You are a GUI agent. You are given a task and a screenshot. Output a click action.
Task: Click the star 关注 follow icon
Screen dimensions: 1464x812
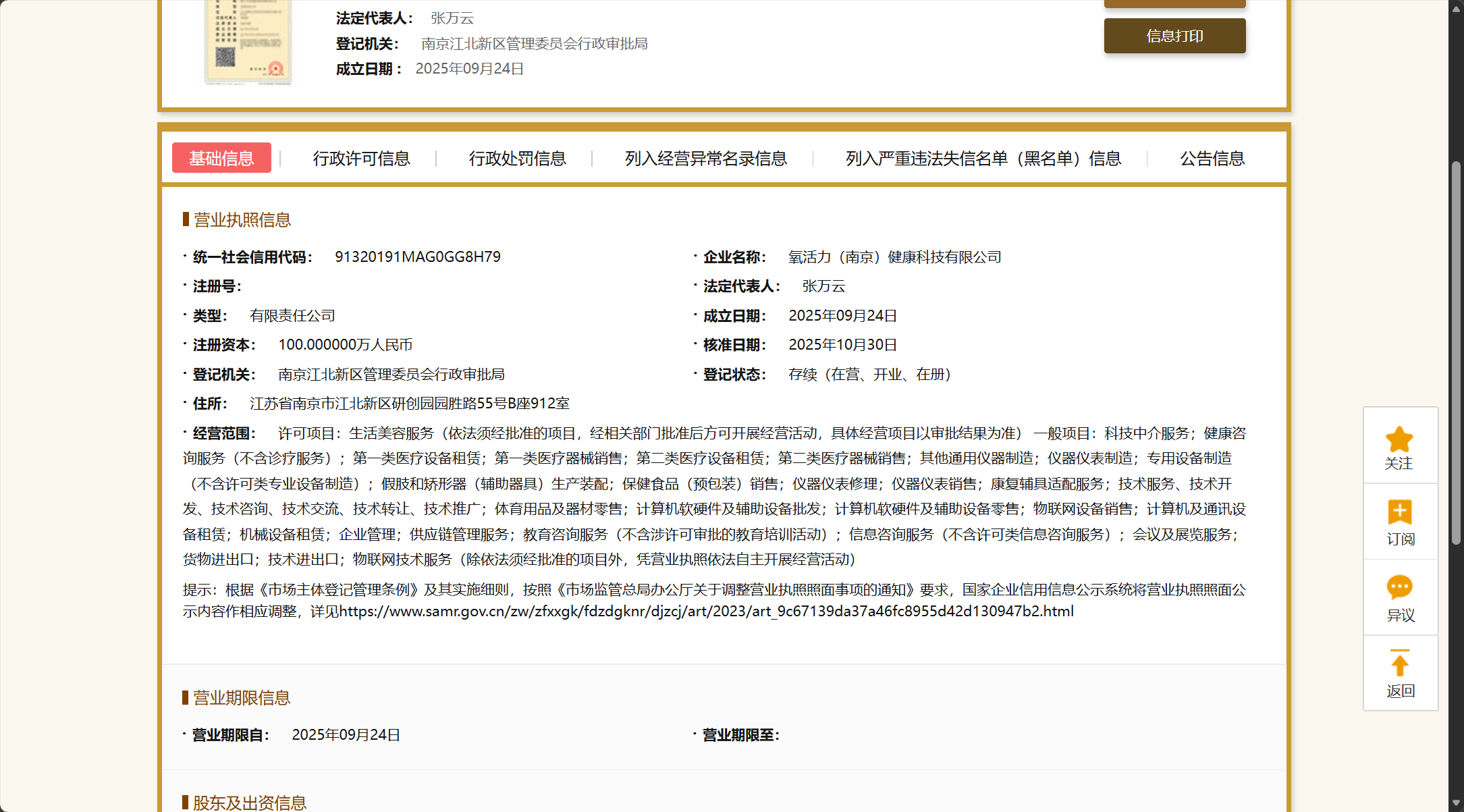tap(1399, 440)
